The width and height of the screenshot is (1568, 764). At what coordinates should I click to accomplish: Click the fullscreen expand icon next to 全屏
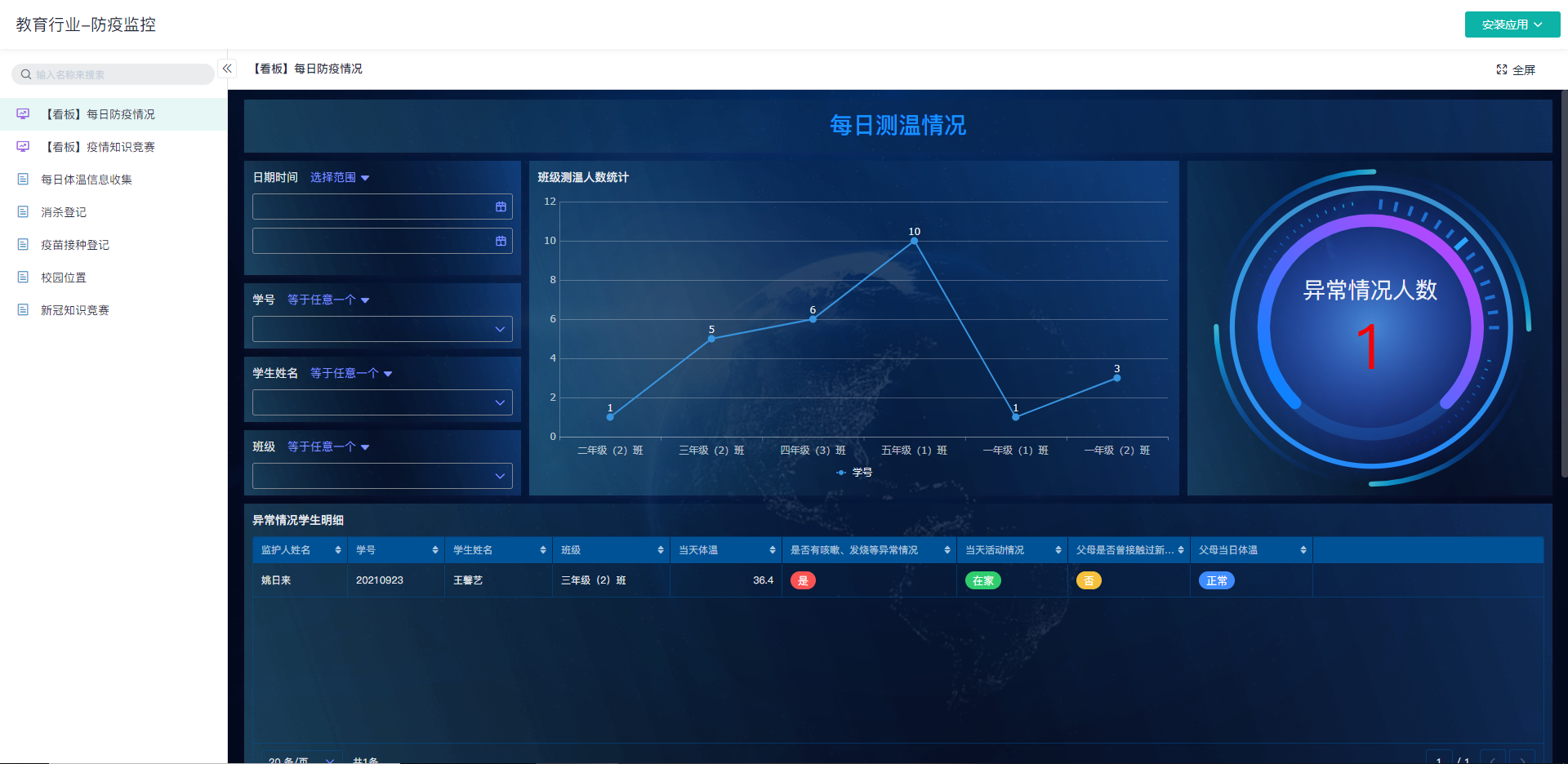pyautogui.click(x=1502, y=69)
